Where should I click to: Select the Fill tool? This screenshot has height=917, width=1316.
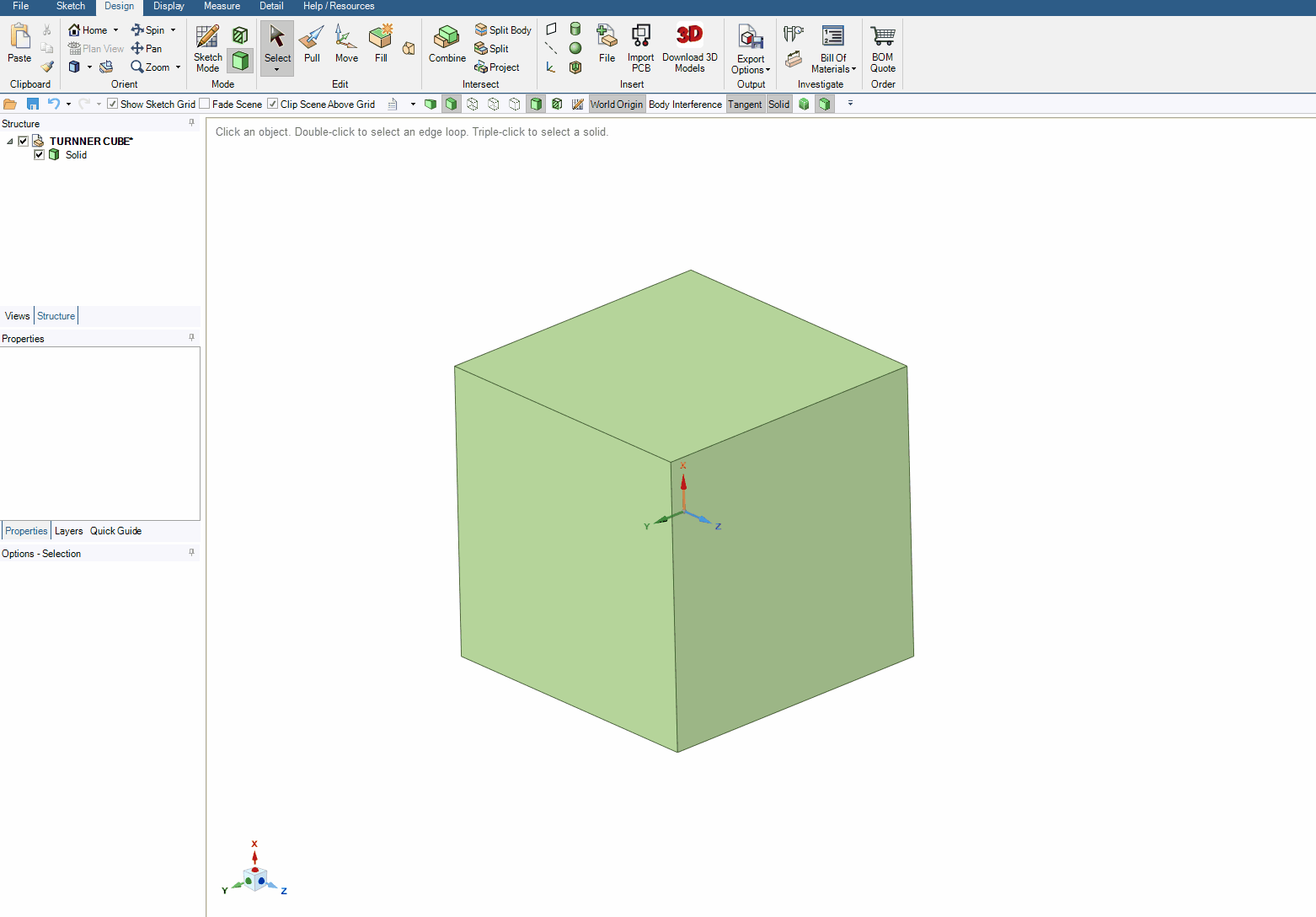point(381,44)
